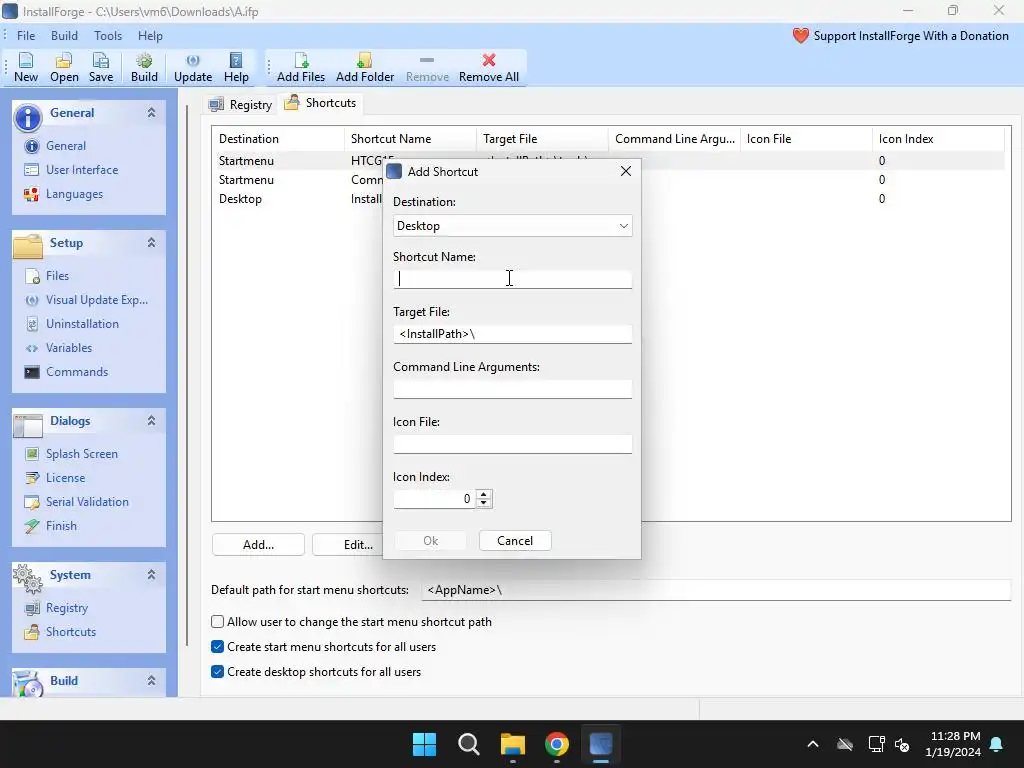Open the Shortcuts item under System
1024x768 pixels.
(x=71, y=632)
